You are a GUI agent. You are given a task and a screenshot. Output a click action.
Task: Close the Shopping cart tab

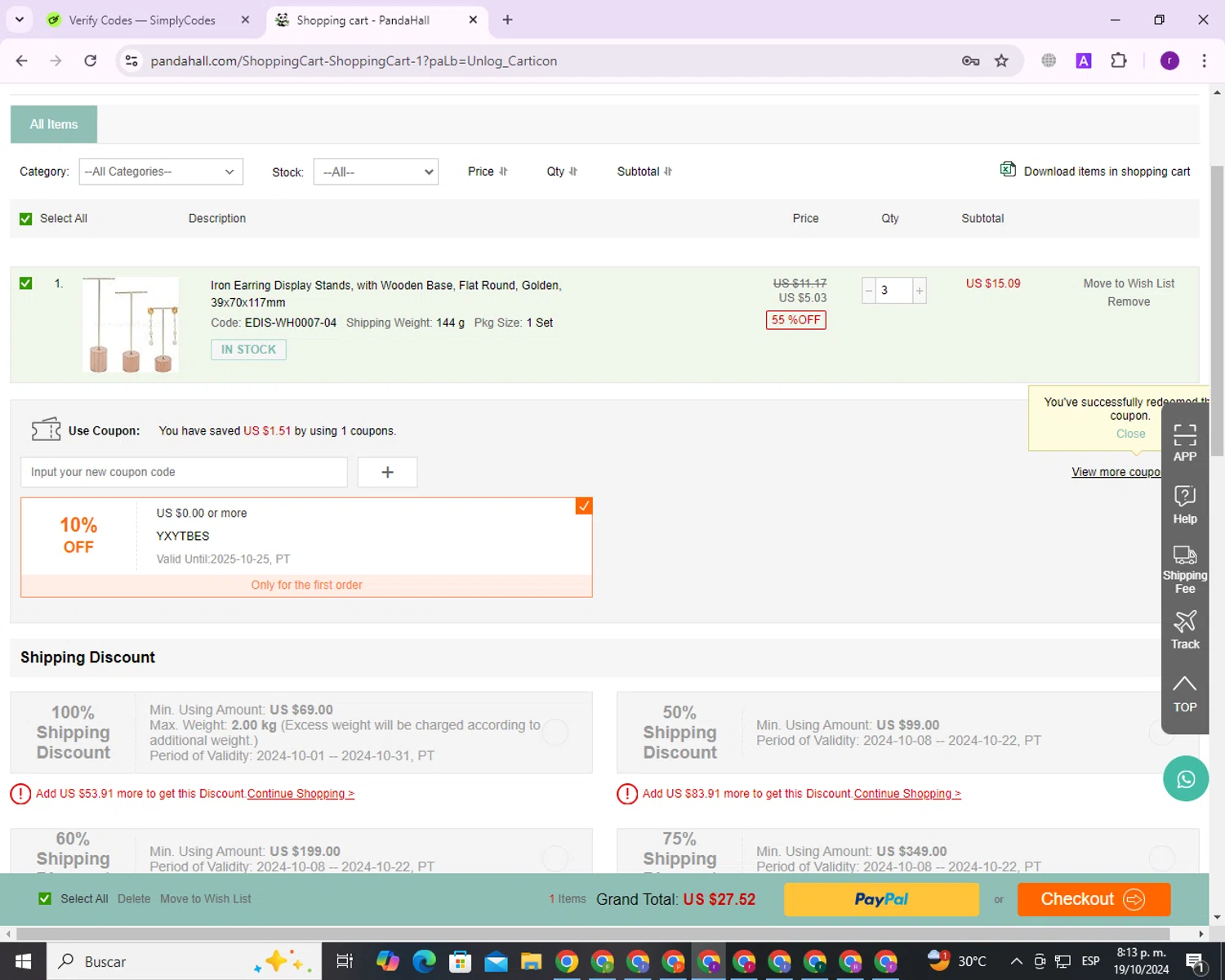[473, 20]
